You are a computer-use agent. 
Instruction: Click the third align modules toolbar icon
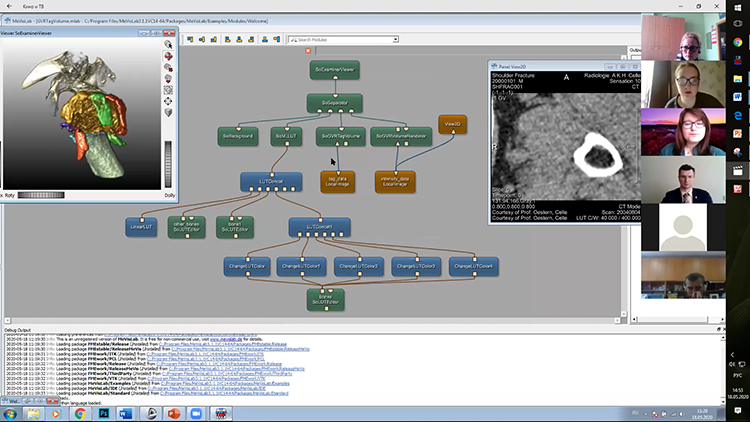tap(213, 39)
